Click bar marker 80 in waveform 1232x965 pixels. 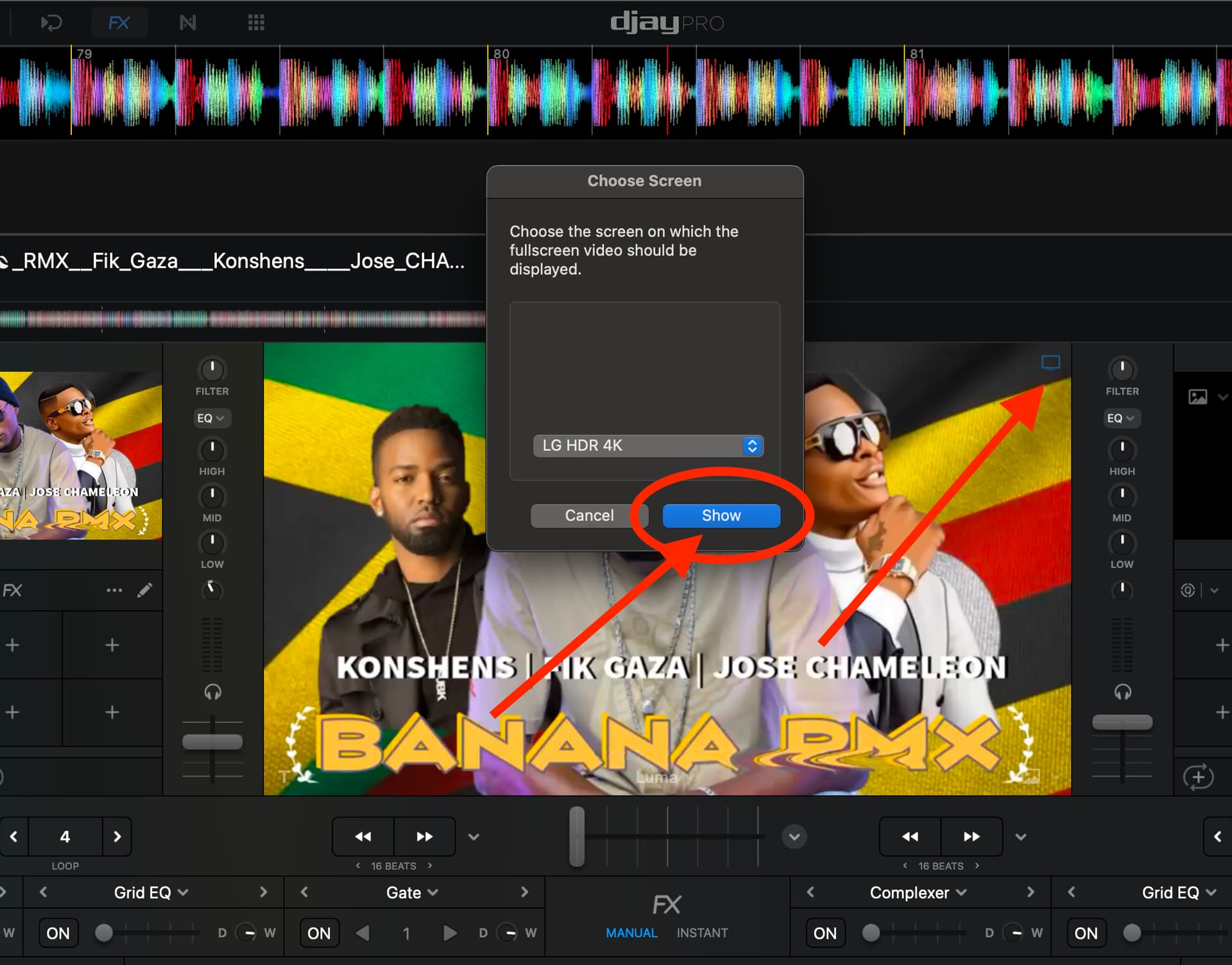click(x=501, y=54)
